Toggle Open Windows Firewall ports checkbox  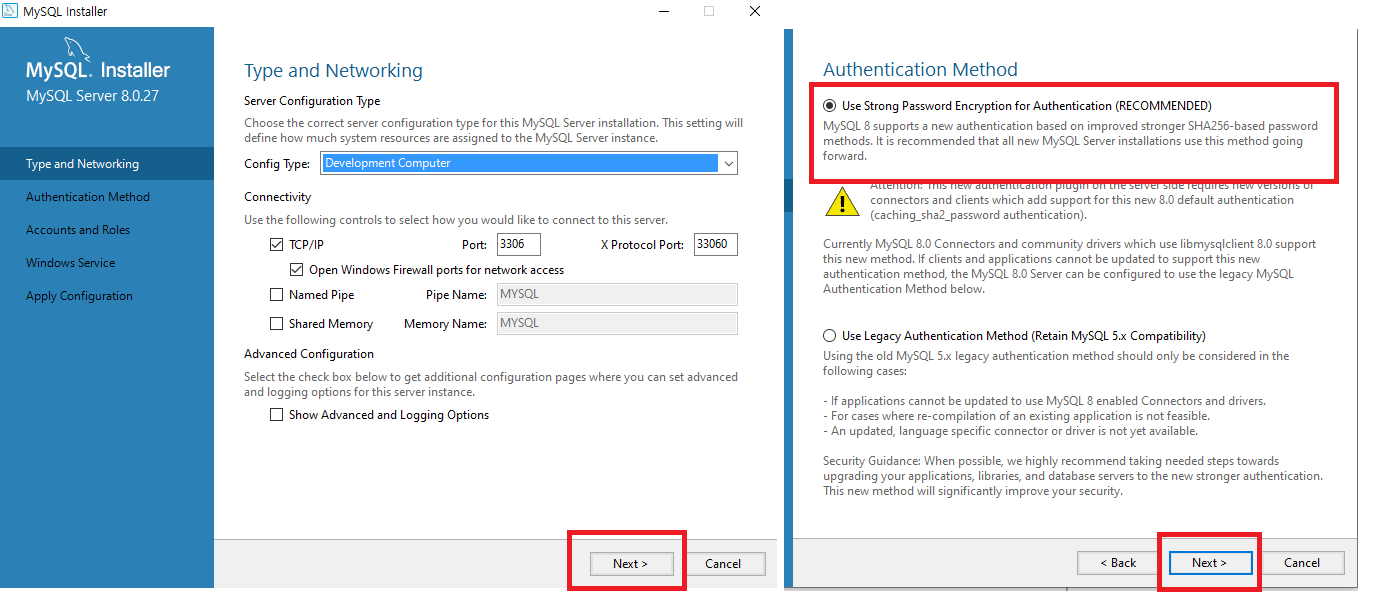(x=297, y=270)
